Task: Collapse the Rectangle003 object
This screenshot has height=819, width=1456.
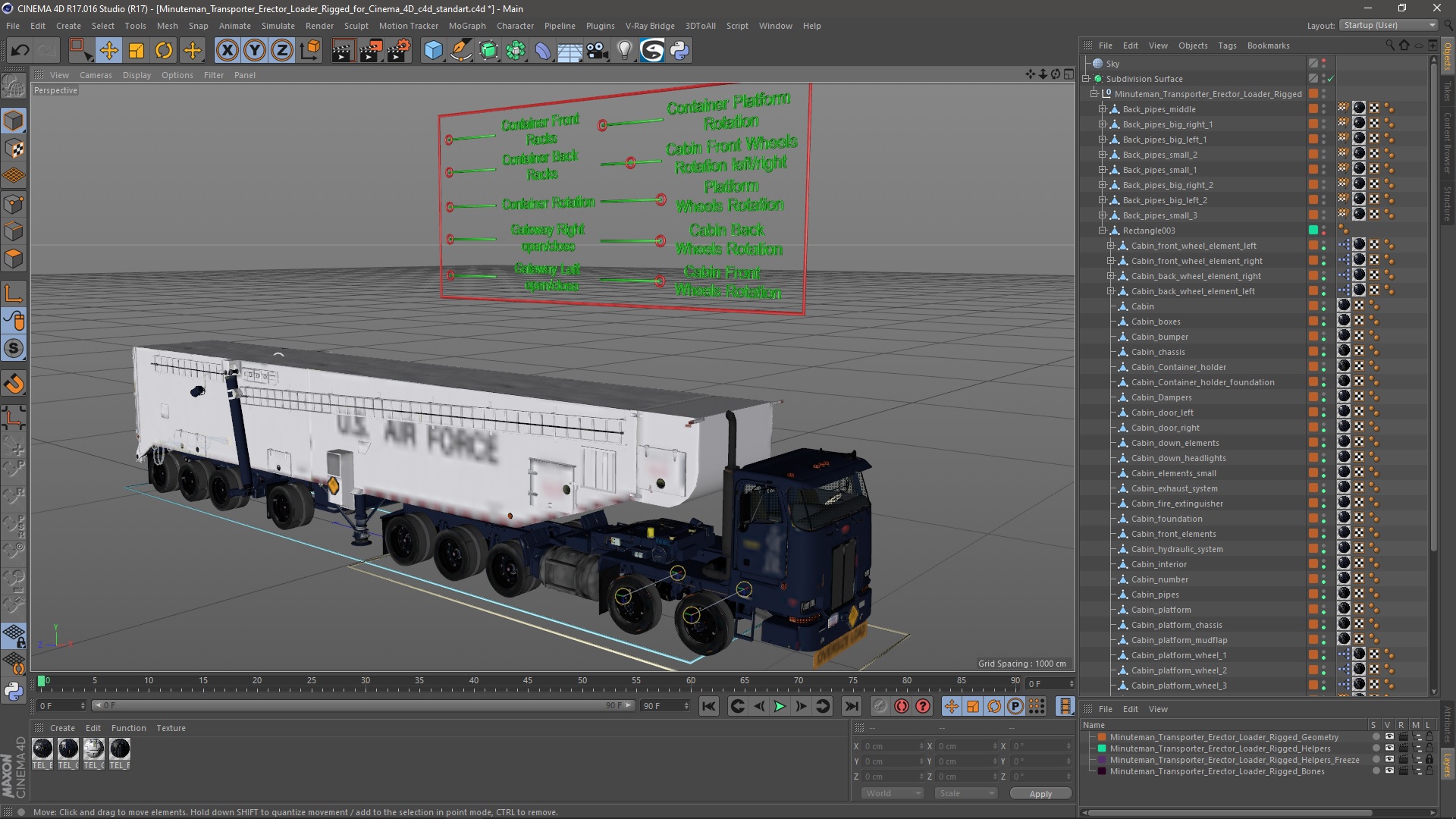Action: coord(1103,231)
